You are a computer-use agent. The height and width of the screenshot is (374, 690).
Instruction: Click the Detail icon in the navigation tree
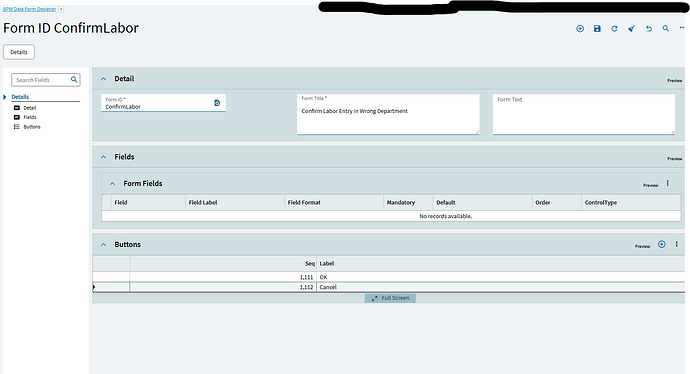[x=17, y=108]
